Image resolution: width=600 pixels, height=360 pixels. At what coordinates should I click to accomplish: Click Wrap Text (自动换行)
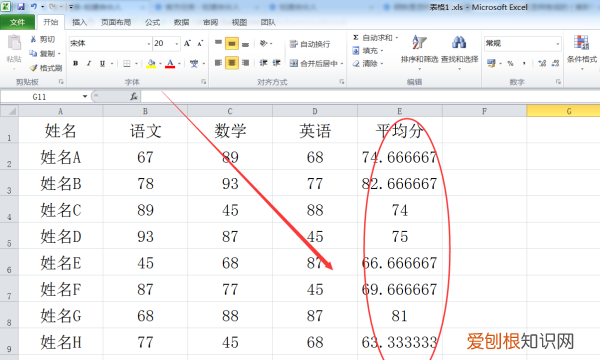pyautogui.click(x=310, y=44)
